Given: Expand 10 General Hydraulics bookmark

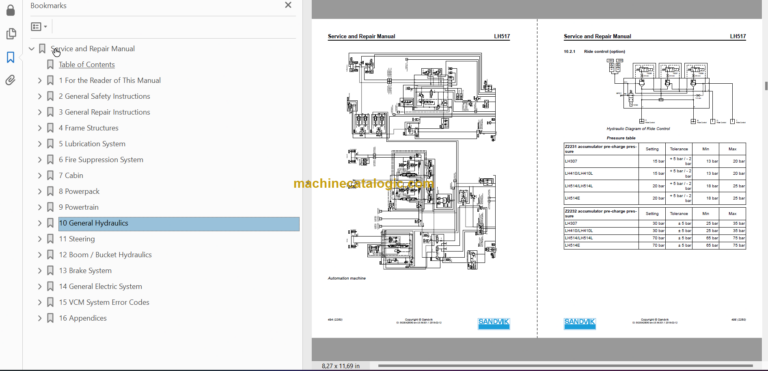Looking at the screenshot, I should click(x=40, y=223).
